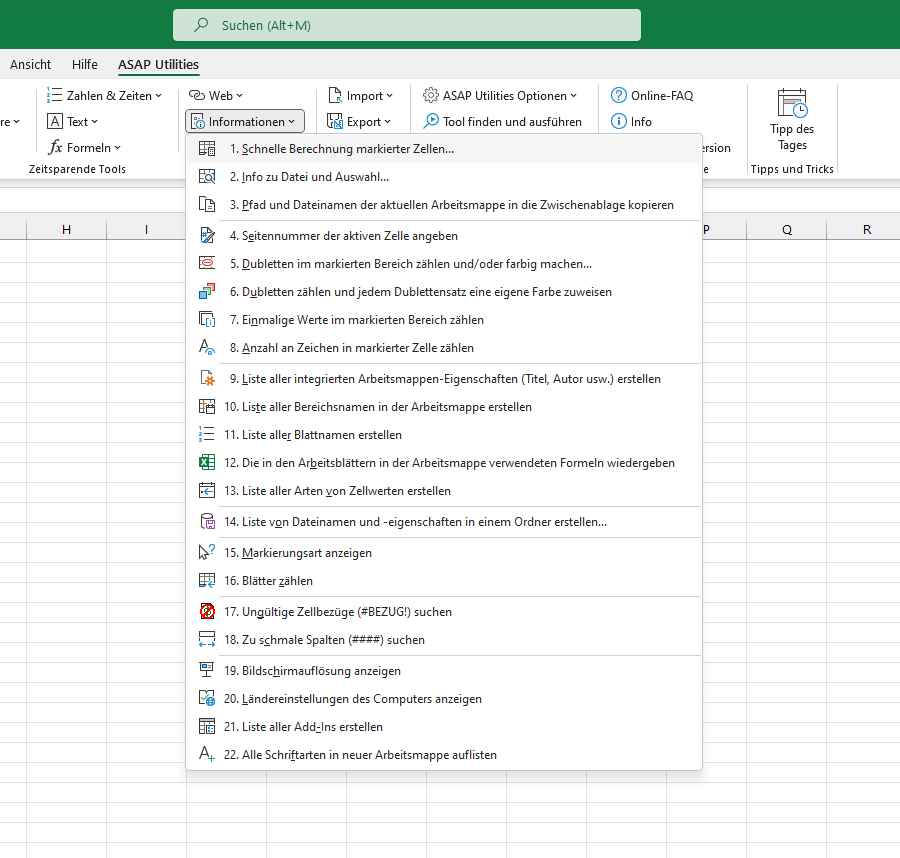Click icon for Liste aller Add-Ins
Screen dimensions: 900x858
207,727
